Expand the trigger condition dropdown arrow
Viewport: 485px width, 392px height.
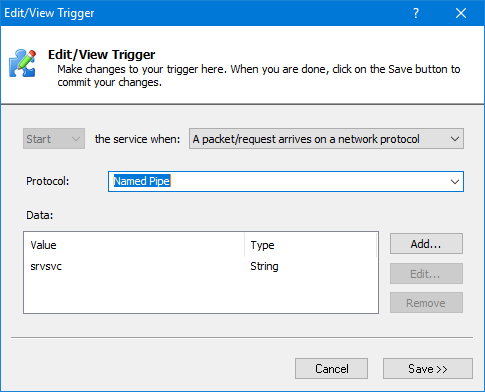pyautogui.click(x=455, y=139)
